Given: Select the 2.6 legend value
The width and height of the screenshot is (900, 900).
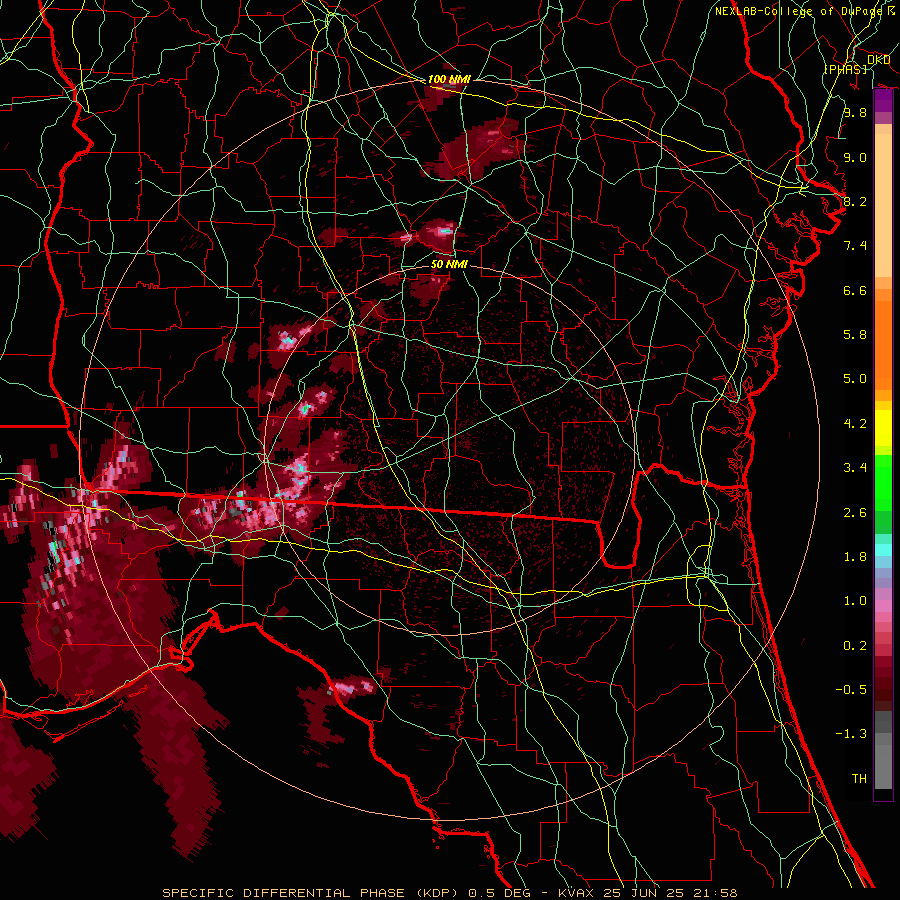Looking at the screenshot, I should point(855,513).
